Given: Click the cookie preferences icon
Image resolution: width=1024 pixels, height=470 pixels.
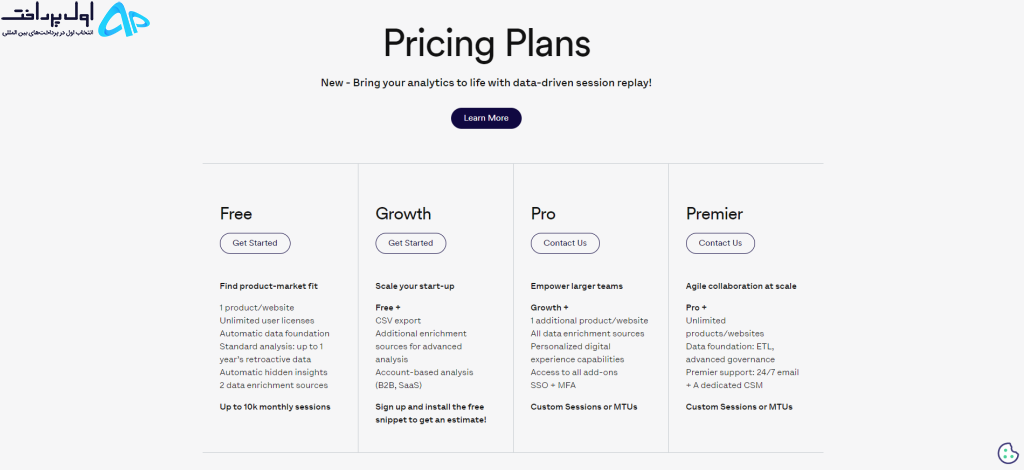Looking at the screenshot, I should click(x=1008, y=453).
